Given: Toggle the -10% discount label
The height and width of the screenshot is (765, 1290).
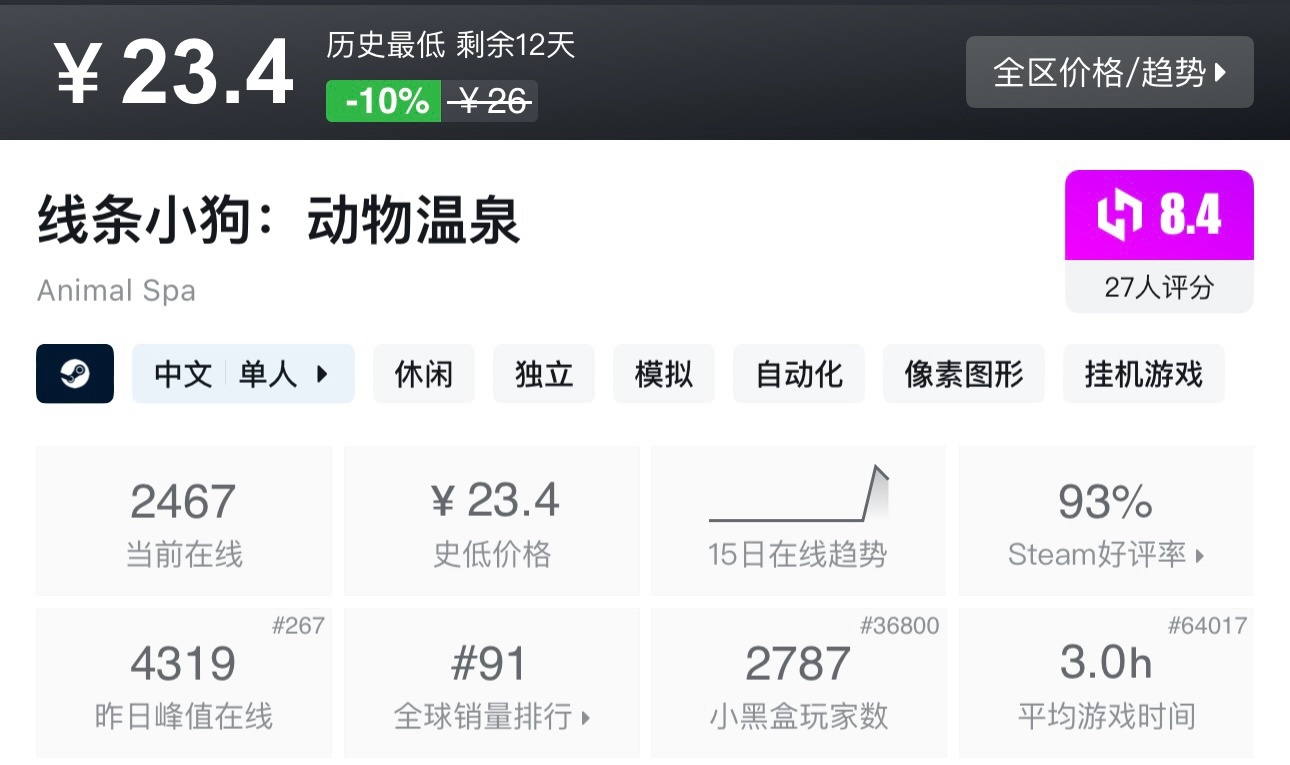Looking at the screenshot, I should [x=382, y=100].
